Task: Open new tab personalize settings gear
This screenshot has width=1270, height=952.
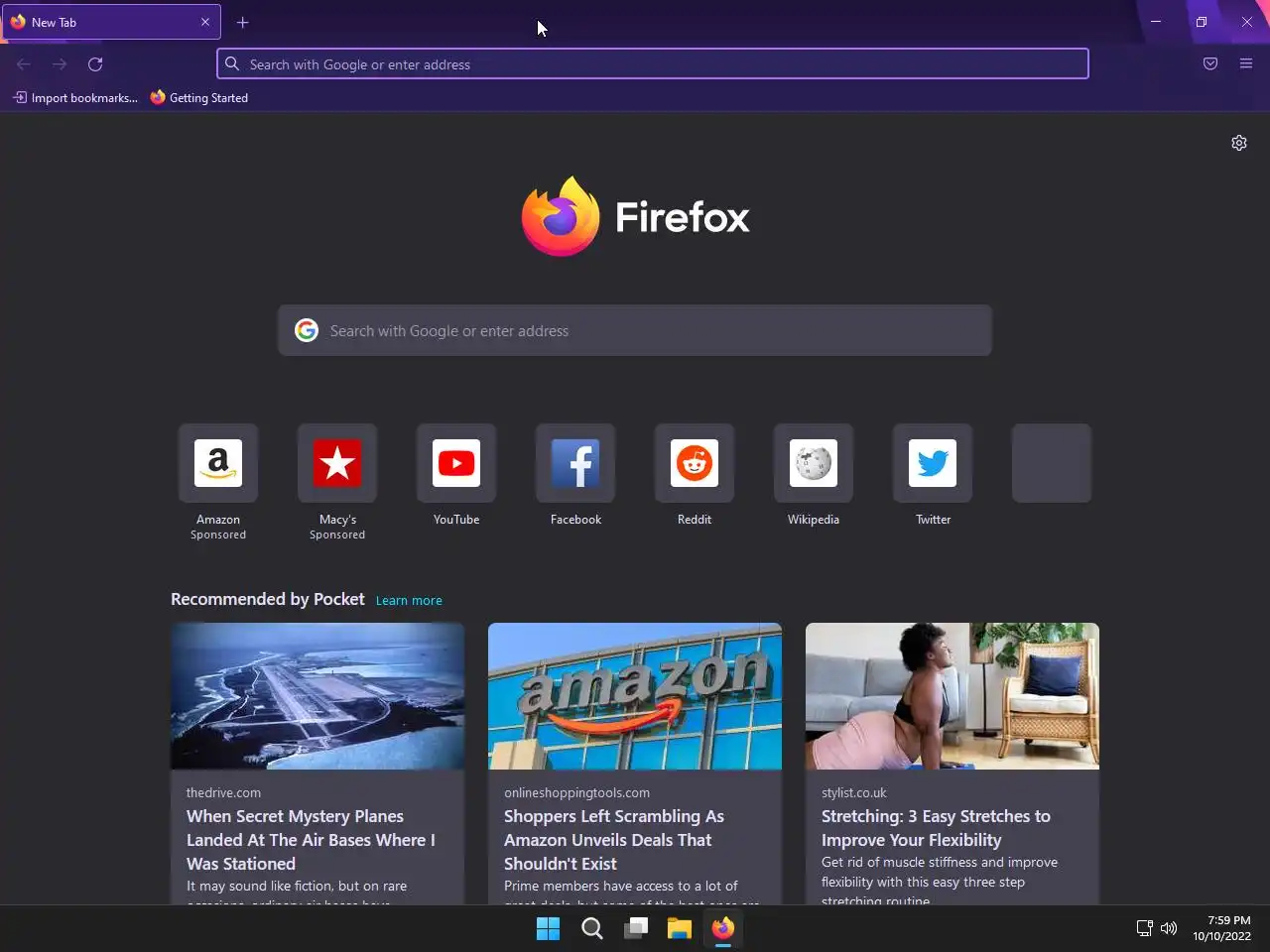Action: click(1239, 143)
